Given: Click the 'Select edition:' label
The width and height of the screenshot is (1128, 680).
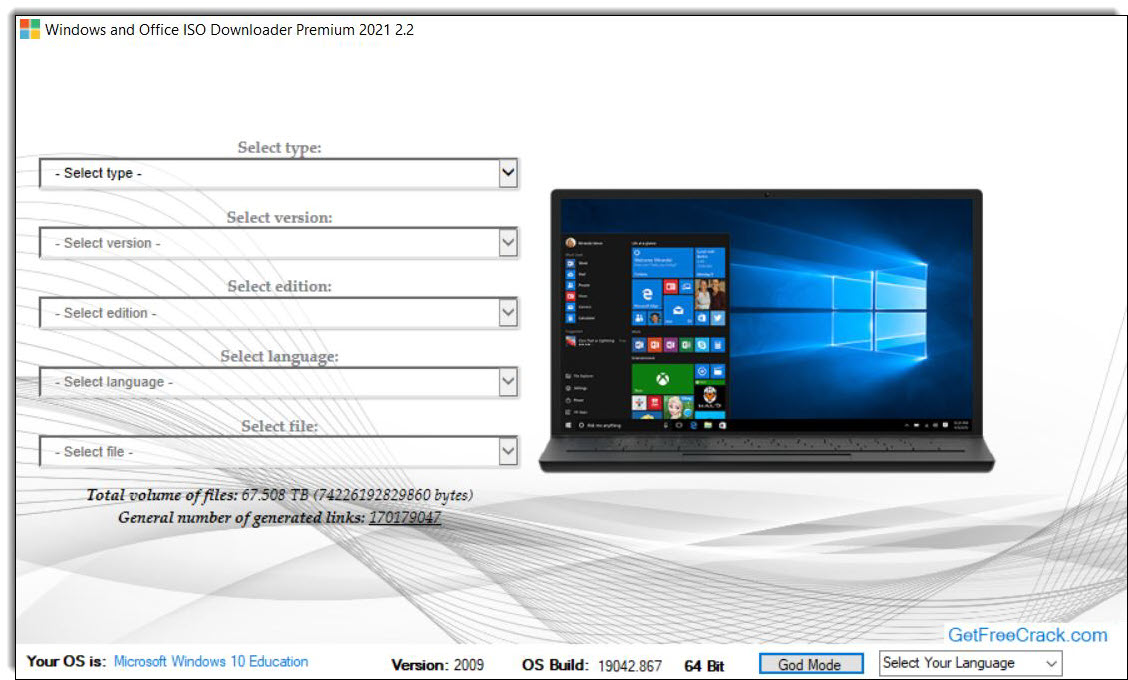Looking at the screenshot, I should [279, 286].
